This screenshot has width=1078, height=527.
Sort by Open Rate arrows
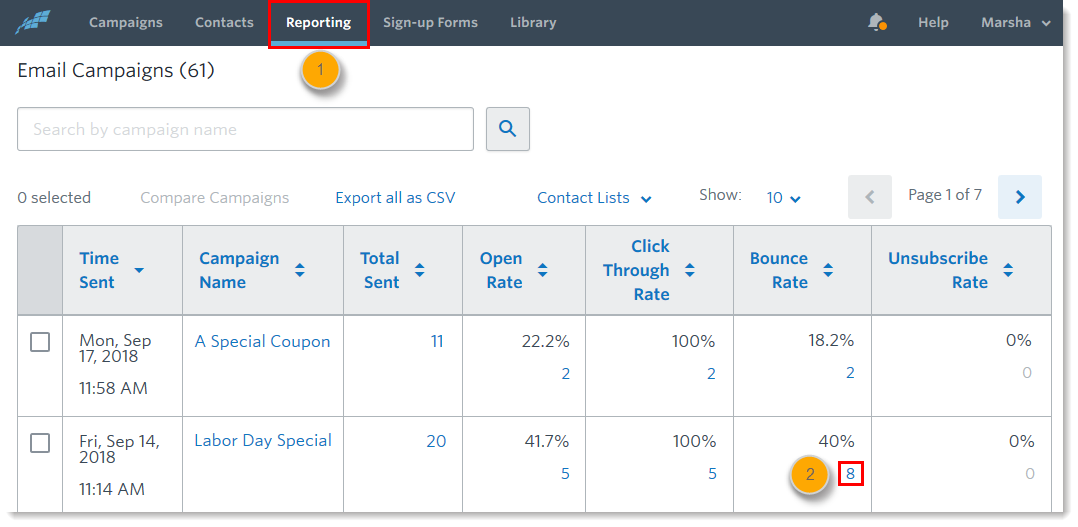point(542,270)
